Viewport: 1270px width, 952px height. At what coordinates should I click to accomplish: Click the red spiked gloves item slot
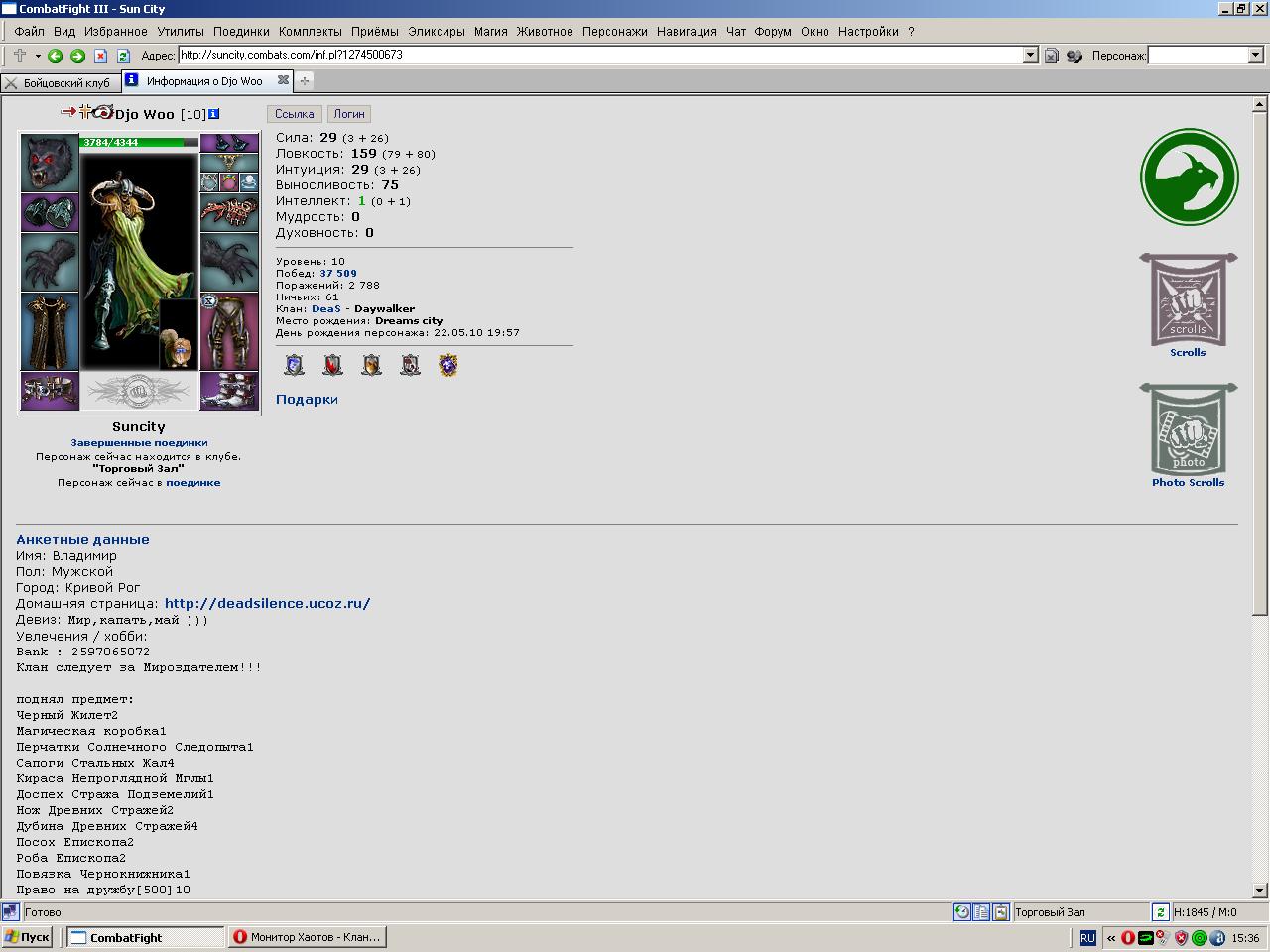coord(229,212)
